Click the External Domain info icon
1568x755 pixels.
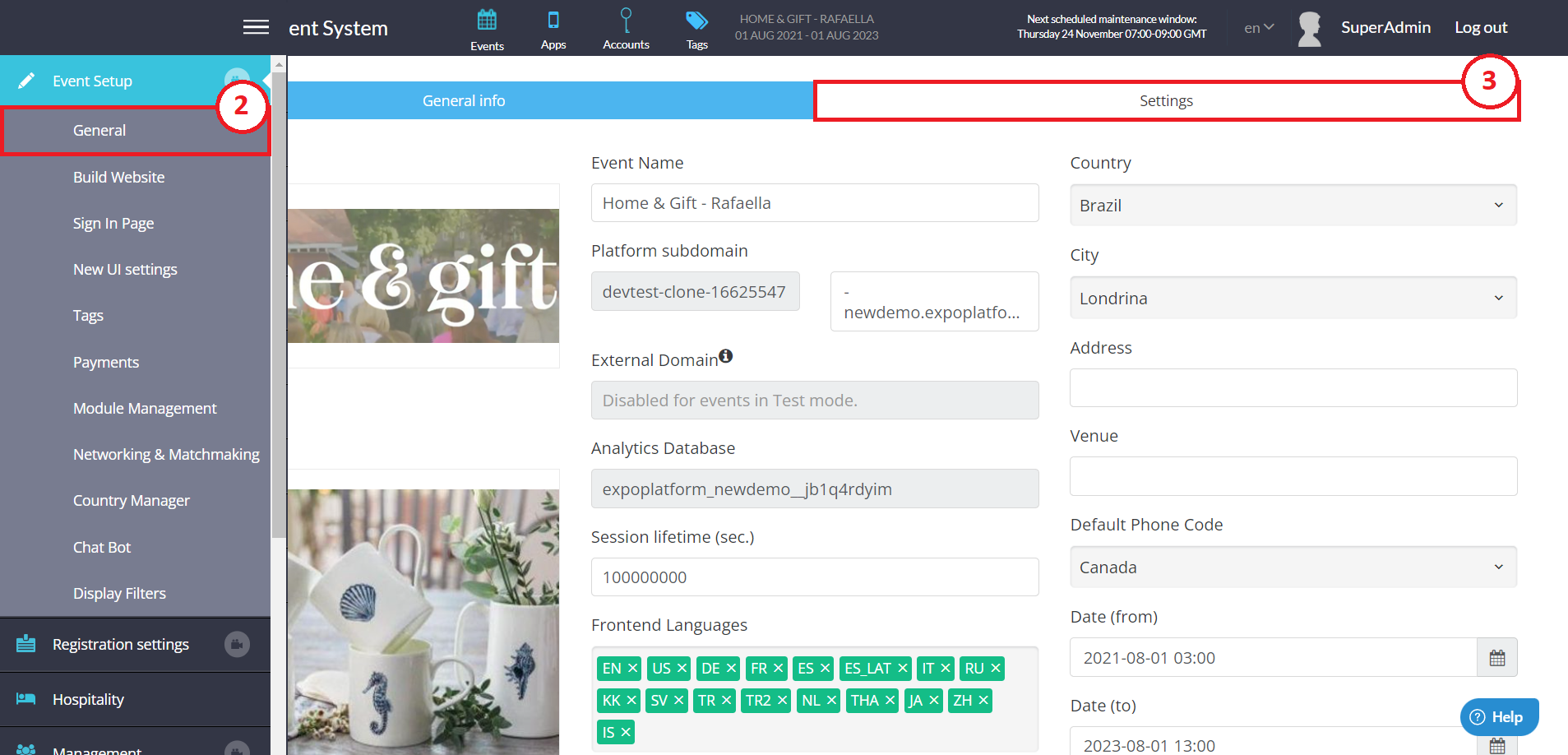click(725, 356)
